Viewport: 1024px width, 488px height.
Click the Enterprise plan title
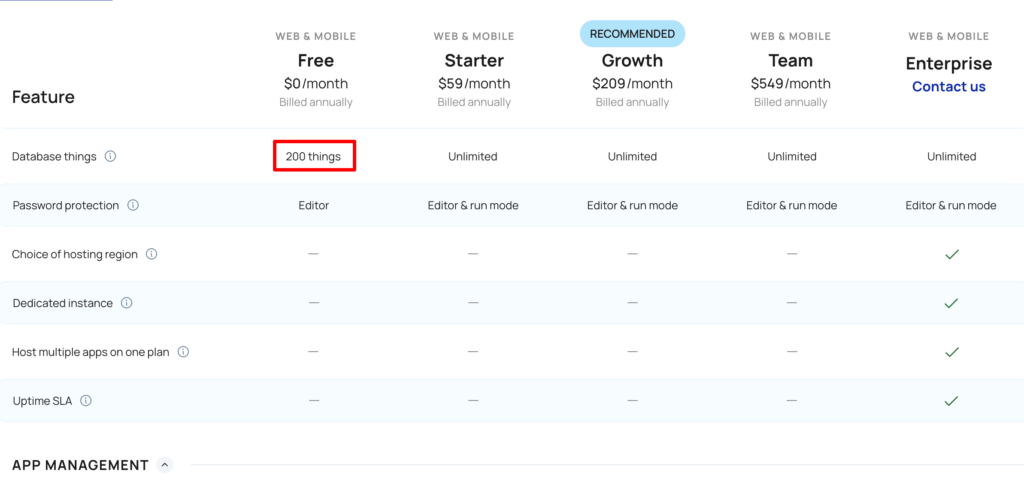pos(948,64)
